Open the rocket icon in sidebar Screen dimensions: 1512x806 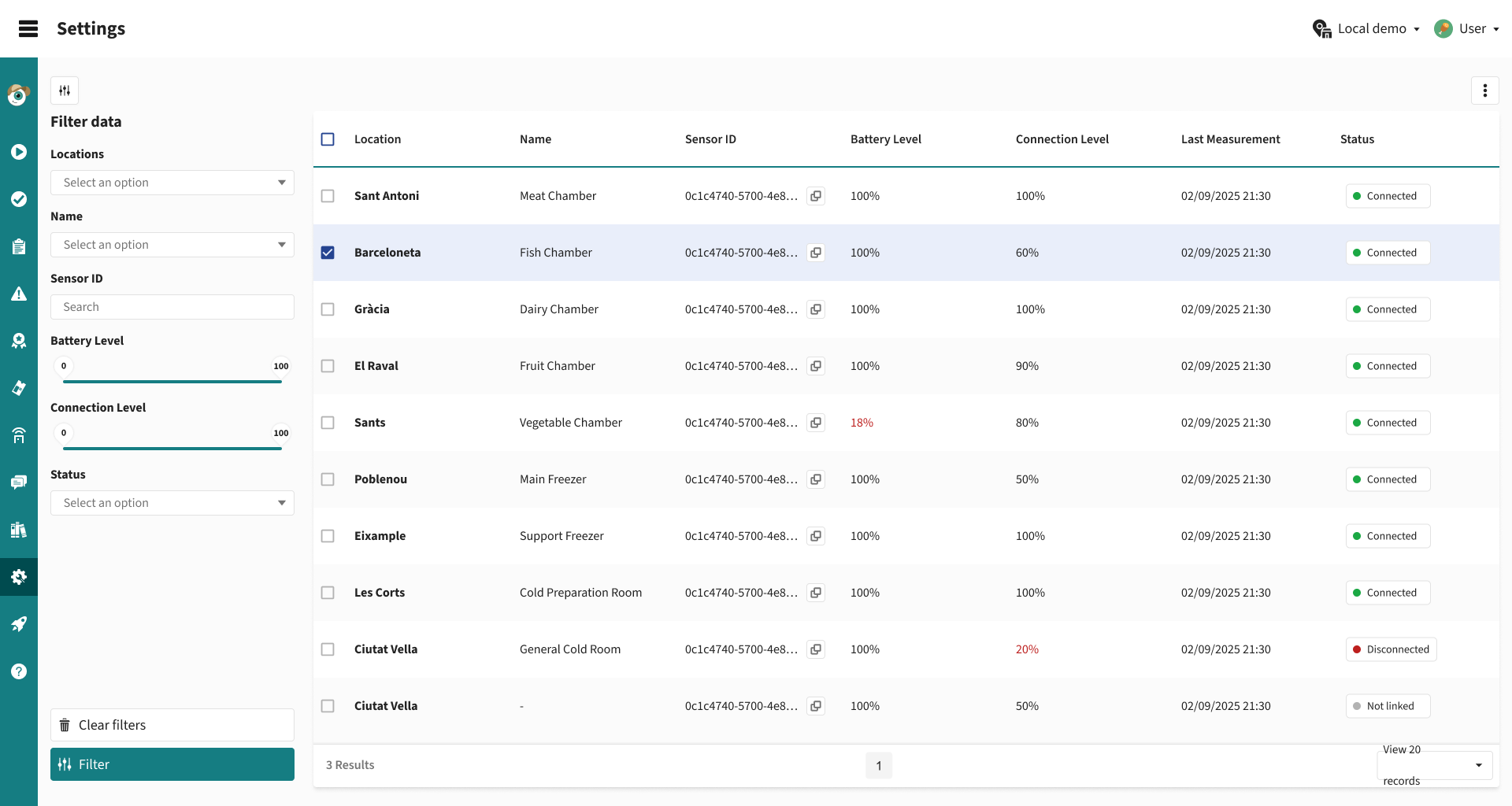pyautogui.click(x=19, y=624)
